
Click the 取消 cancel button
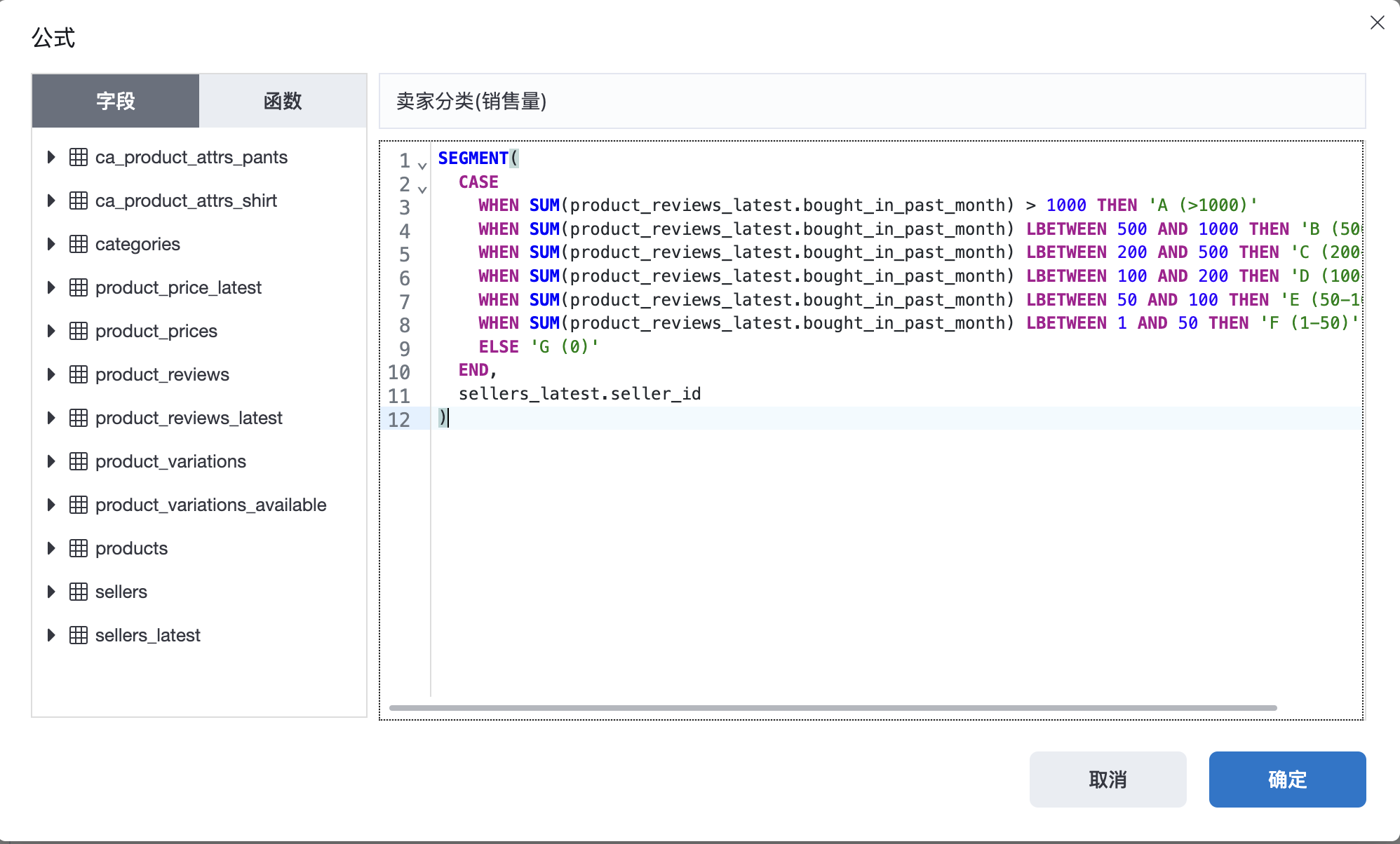pyautogui.click(x=1108, y=779)
